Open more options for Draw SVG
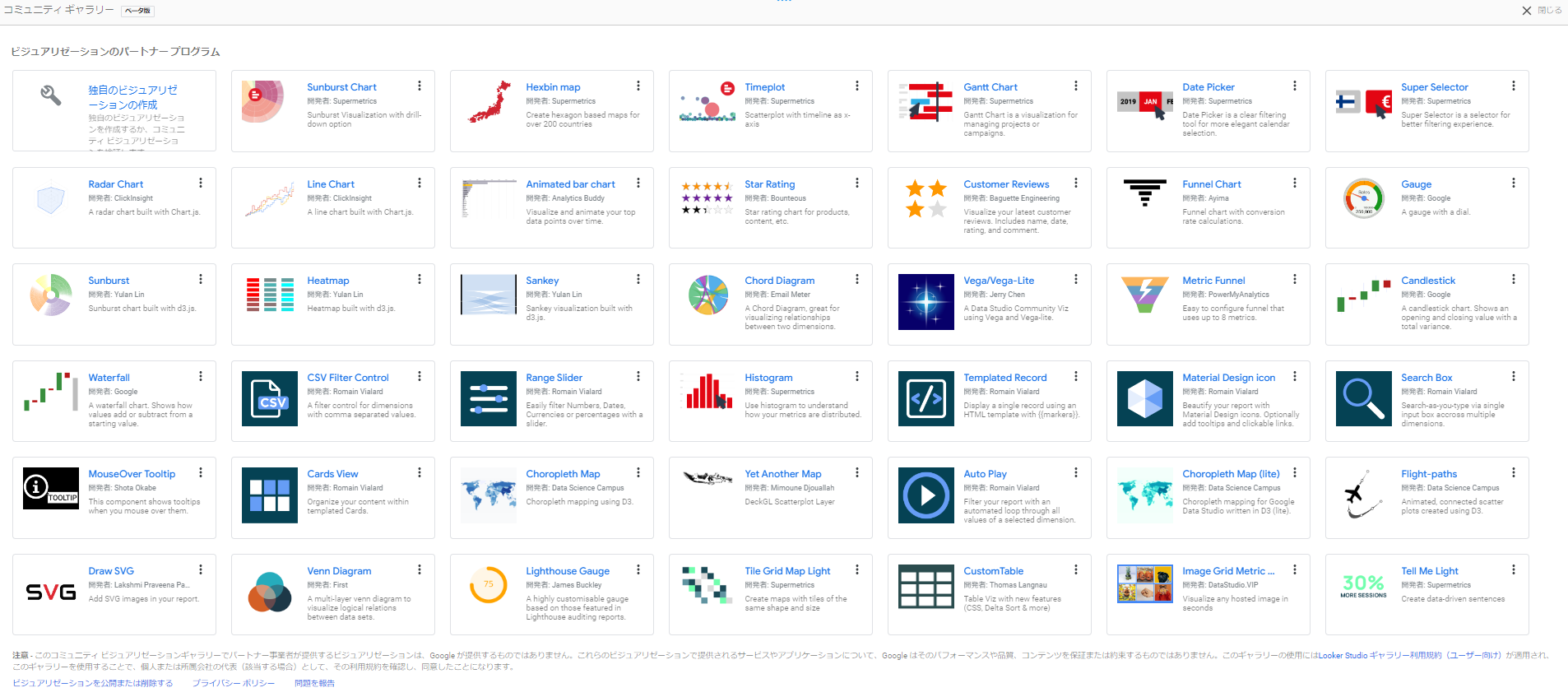Screen dimensions: 1568x697 [x=201, y=570]
